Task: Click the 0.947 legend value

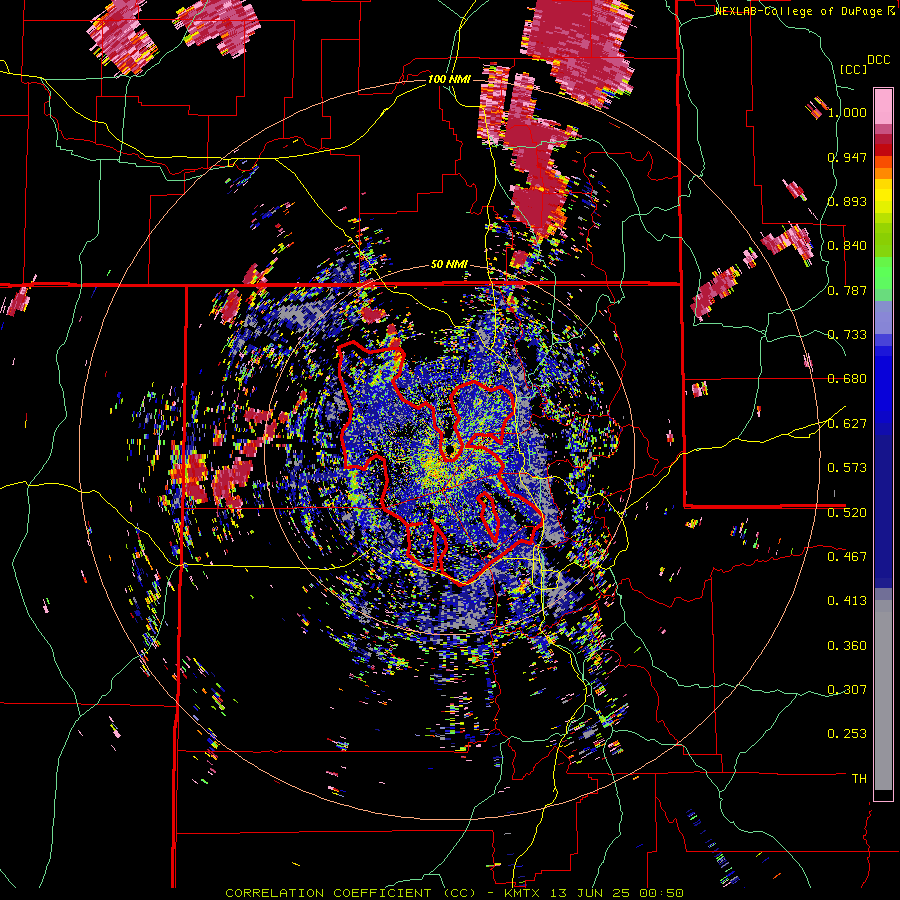Action: (847, 157)
